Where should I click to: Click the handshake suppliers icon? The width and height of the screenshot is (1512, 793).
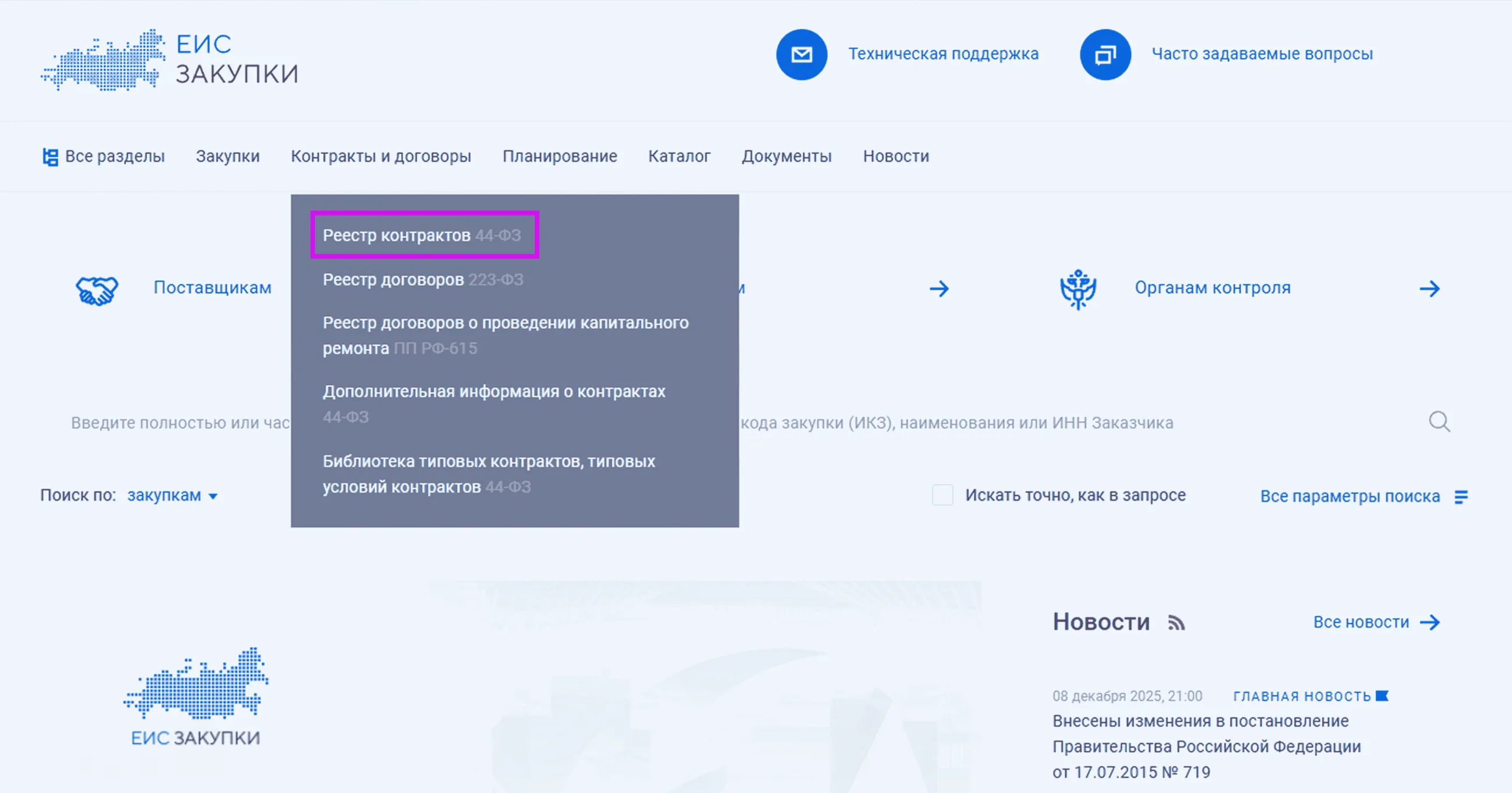97,290
